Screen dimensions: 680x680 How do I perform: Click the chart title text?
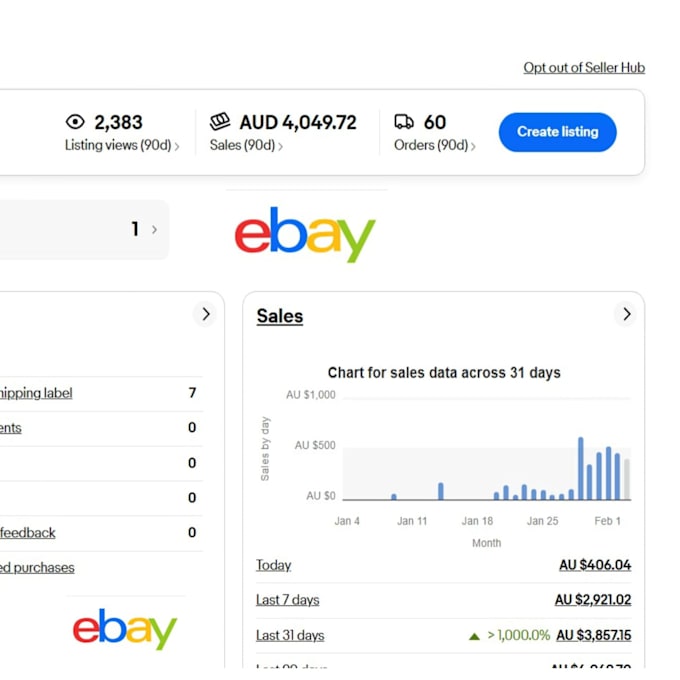click(444, 373)
